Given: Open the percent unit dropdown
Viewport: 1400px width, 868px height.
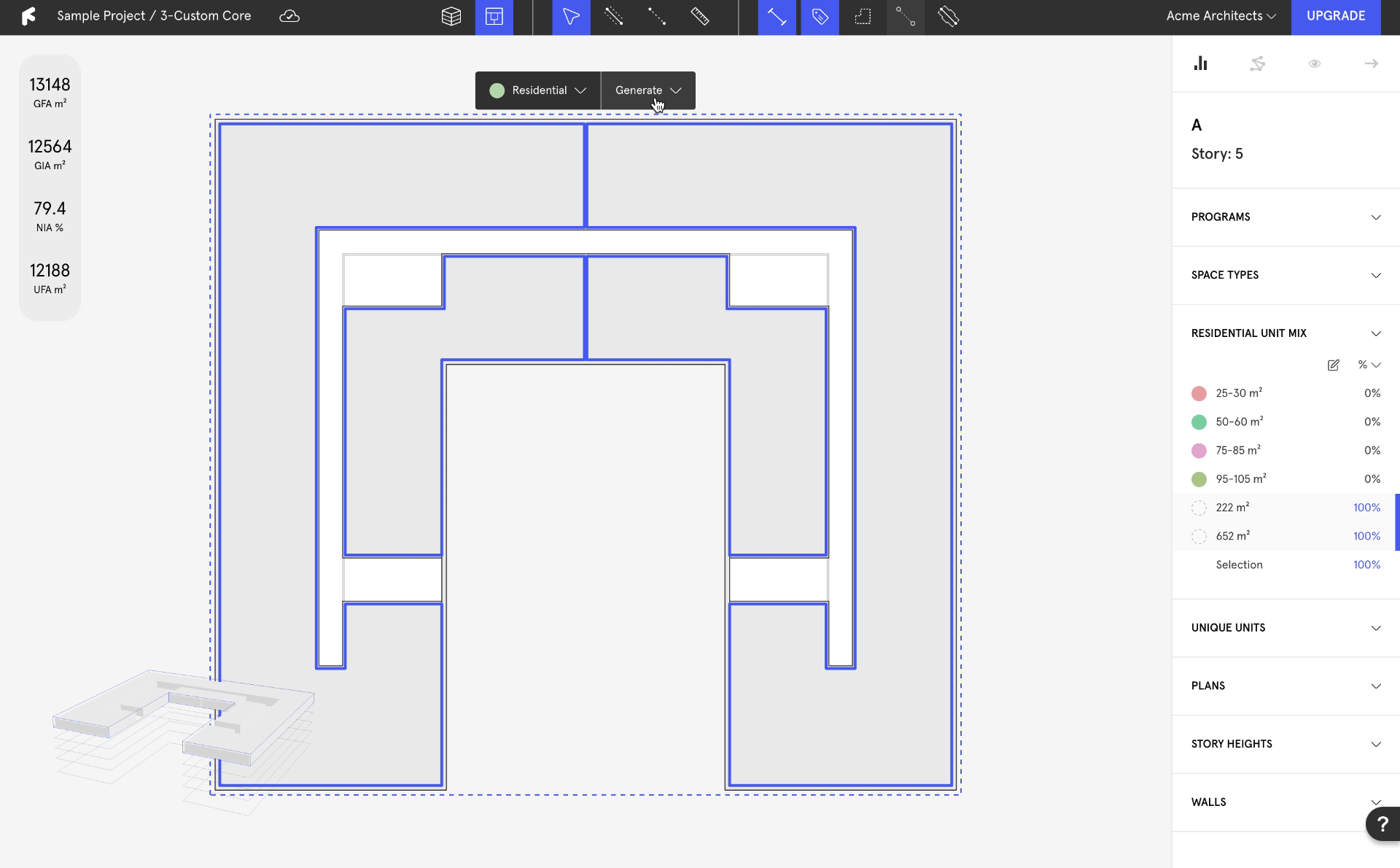Looking at the screenshot, I should pos(1369,365).
